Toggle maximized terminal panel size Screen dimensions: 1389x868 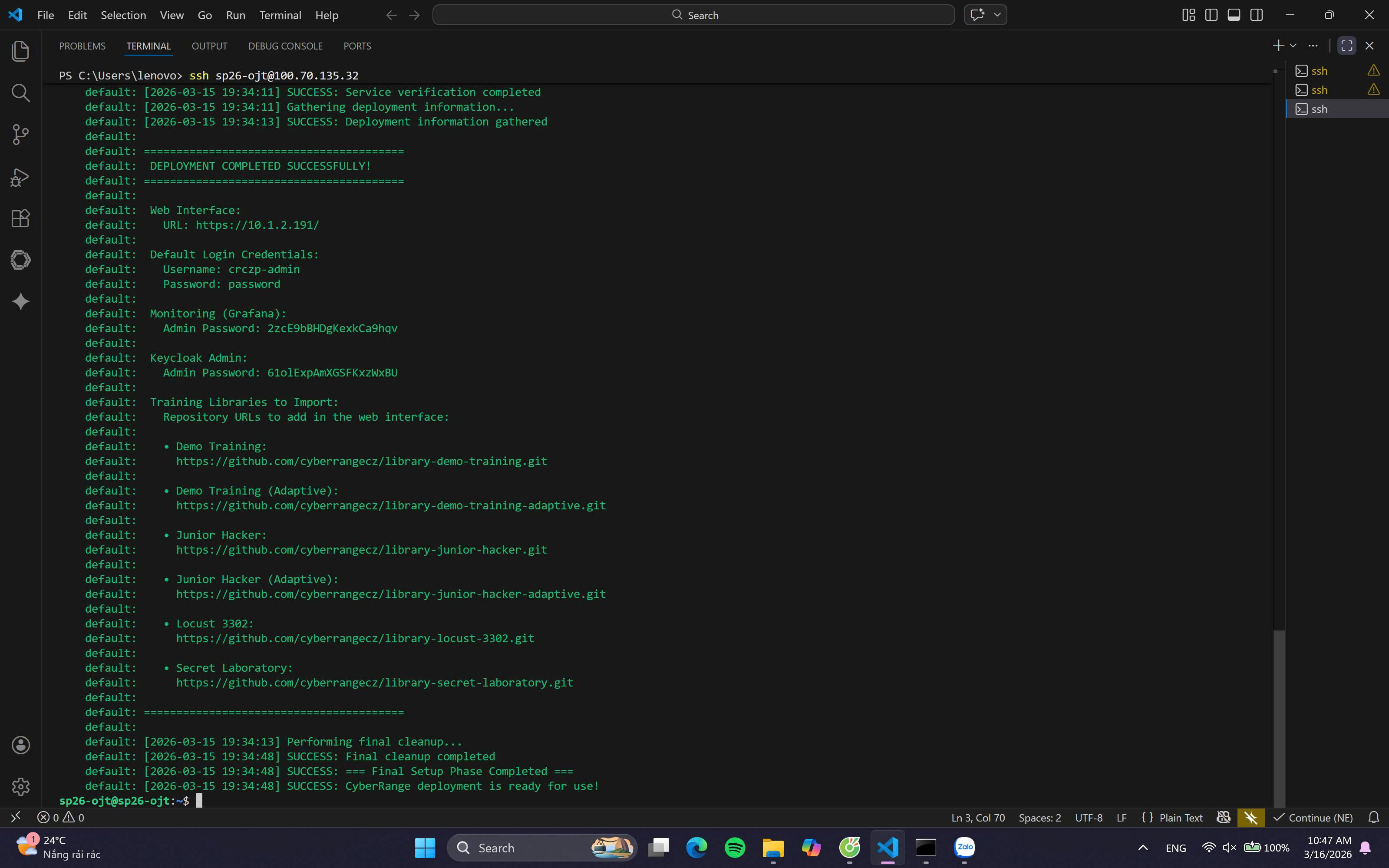pyautogui.click(x=1346, y=46)
